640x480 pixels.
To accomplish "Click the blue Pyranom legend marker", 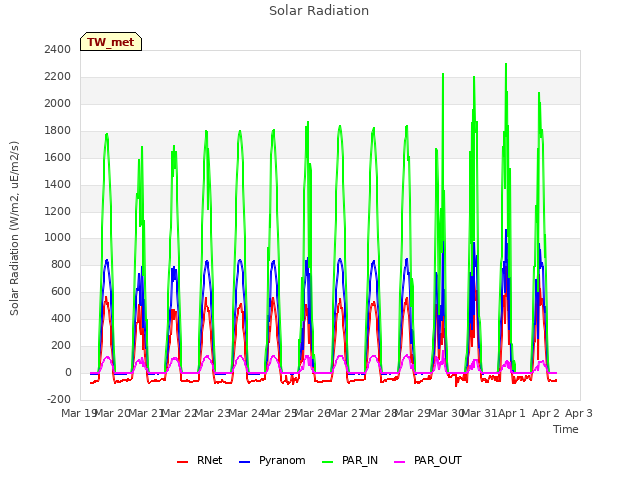I will tap(244, 462).
